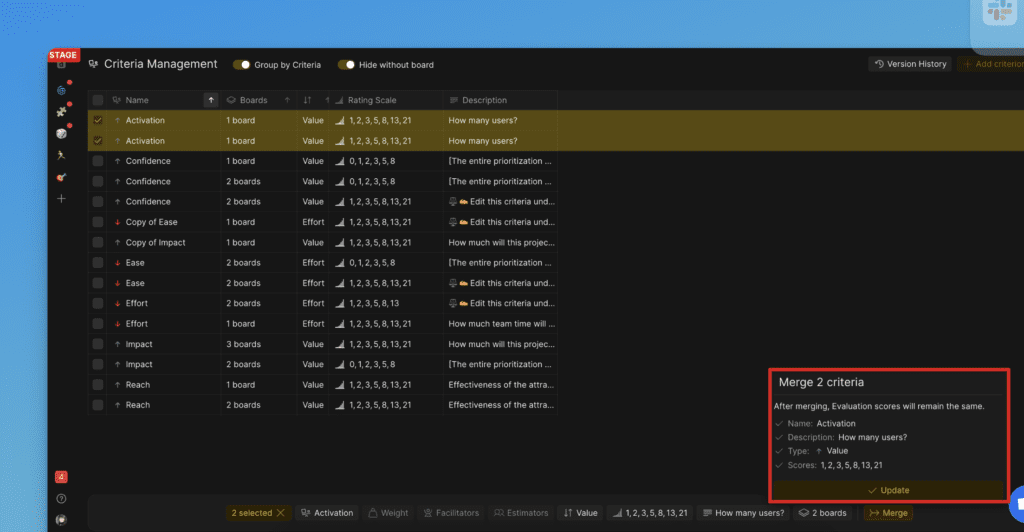1024x532 pixels.
Task: Click the X to clear the selection
Action: (280, 513)
